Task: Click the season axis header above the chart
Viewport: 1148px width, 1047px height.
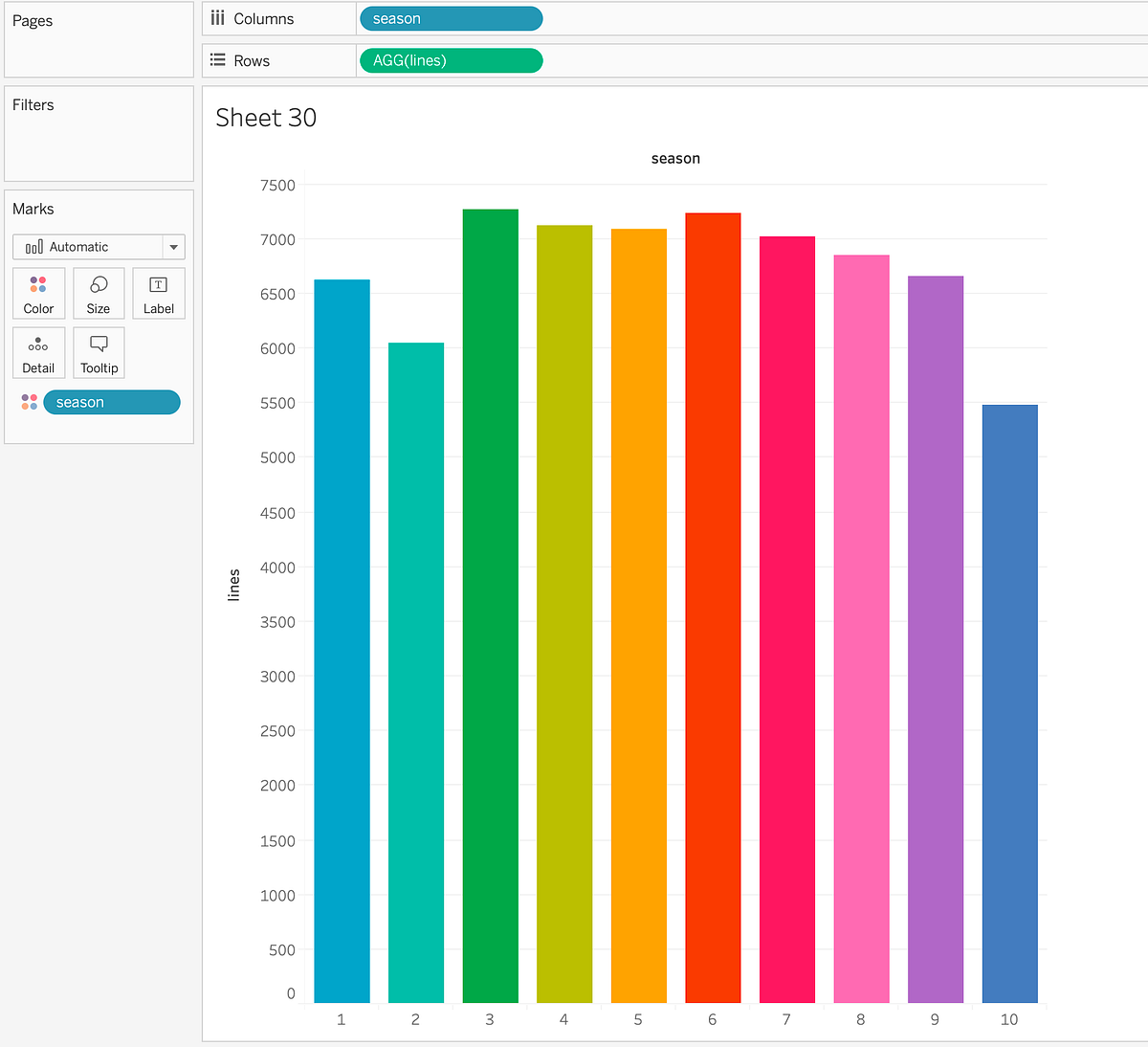Action: tap(675, 158)
